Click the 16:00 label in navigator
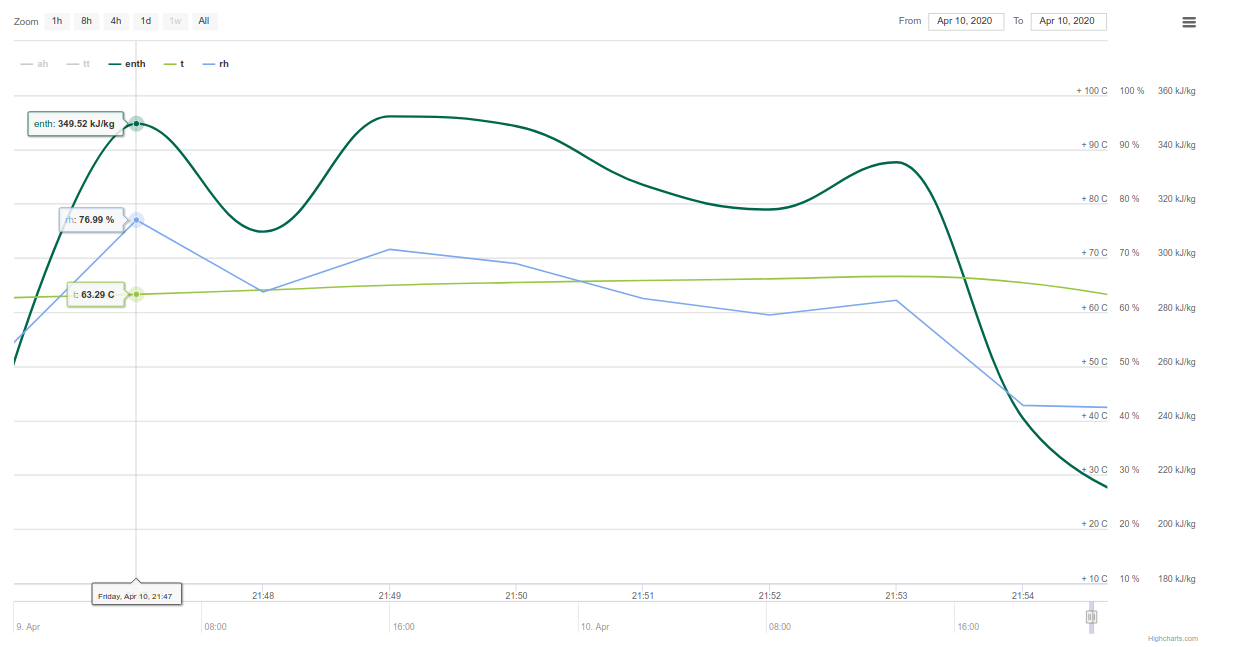This screenshot has width=1248, height=647. [x=404, y=627]
